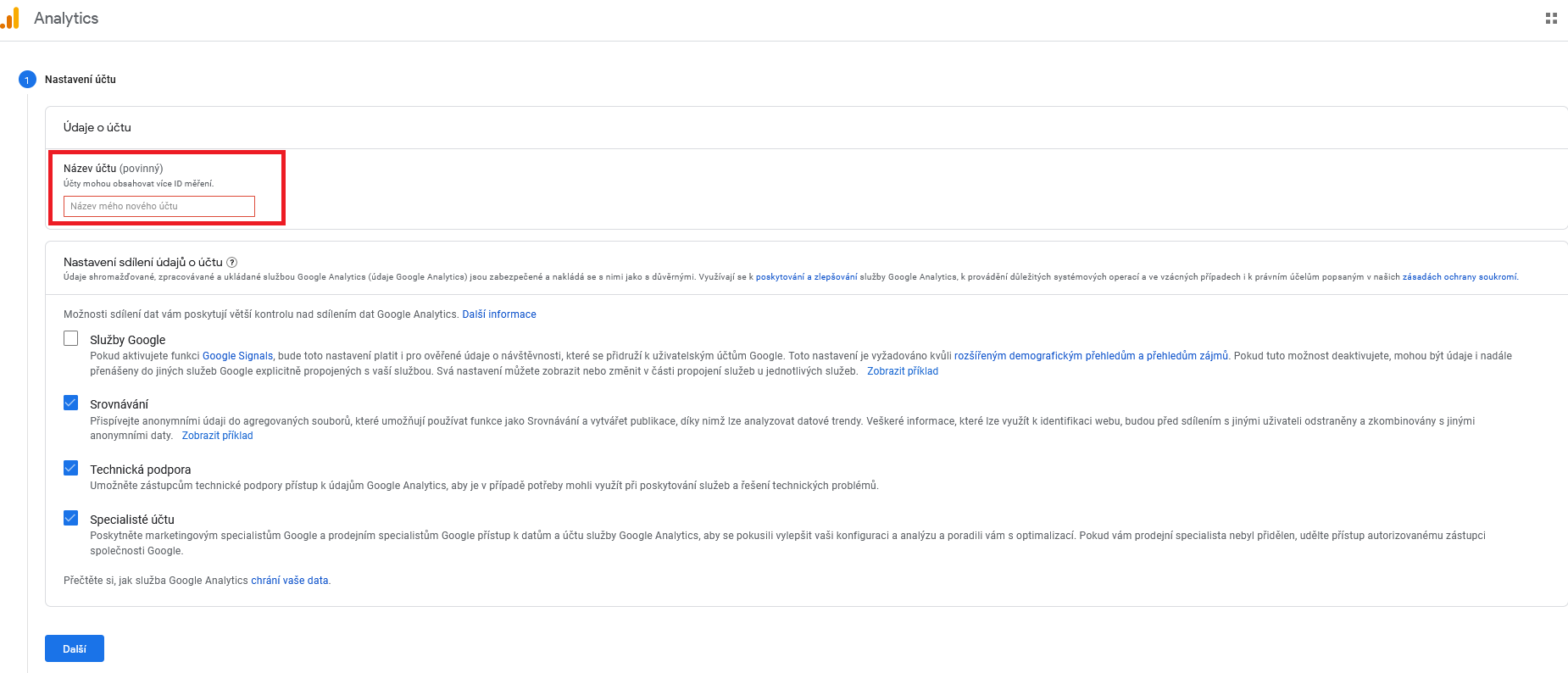Image resolution: width=1568 pixels, height=673 pixels.
Task: Open the Google apps grid icon
Action: point(1551,18)
